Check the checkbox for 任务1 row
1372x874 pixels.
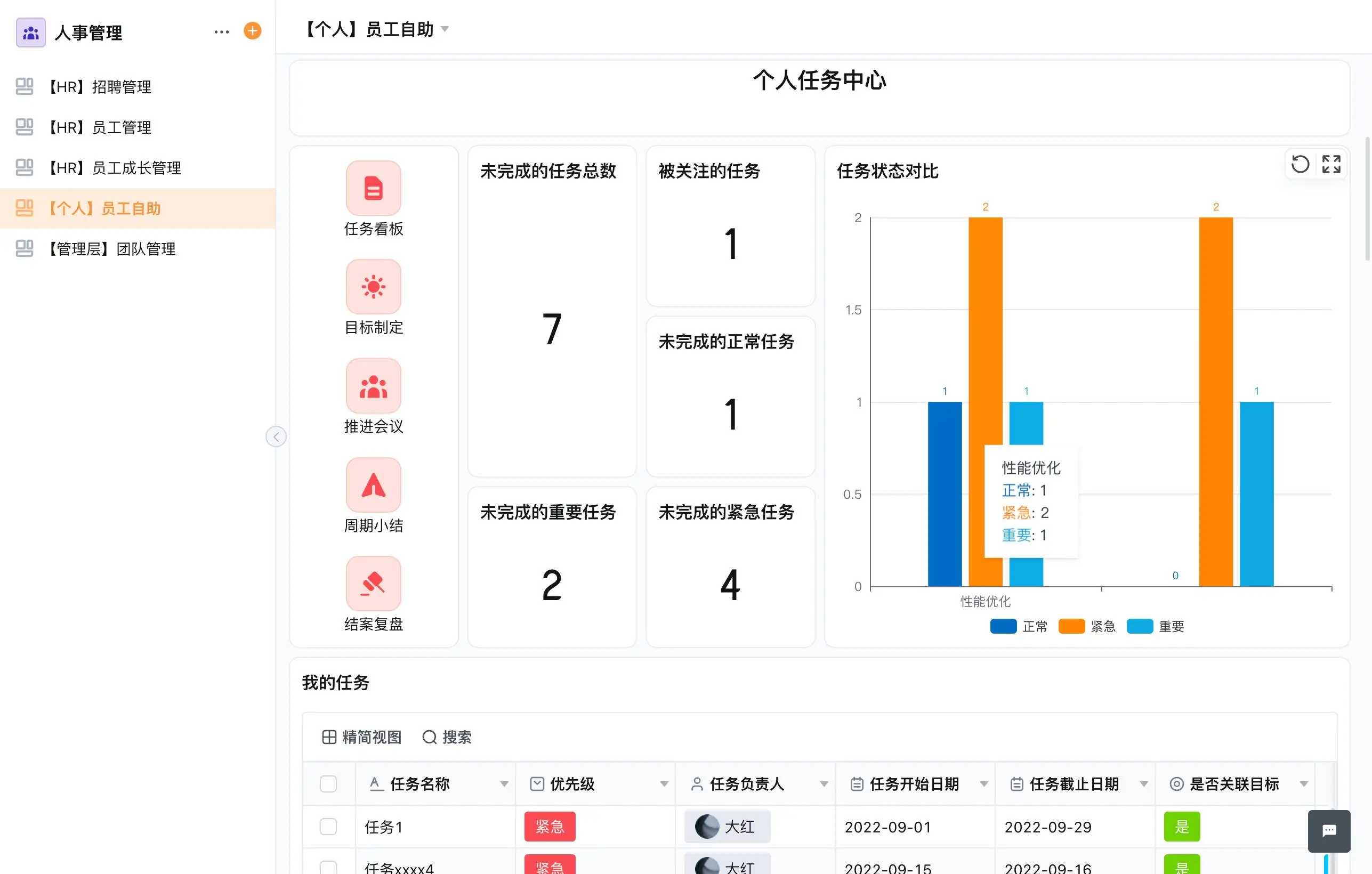[x=328, y=827]
